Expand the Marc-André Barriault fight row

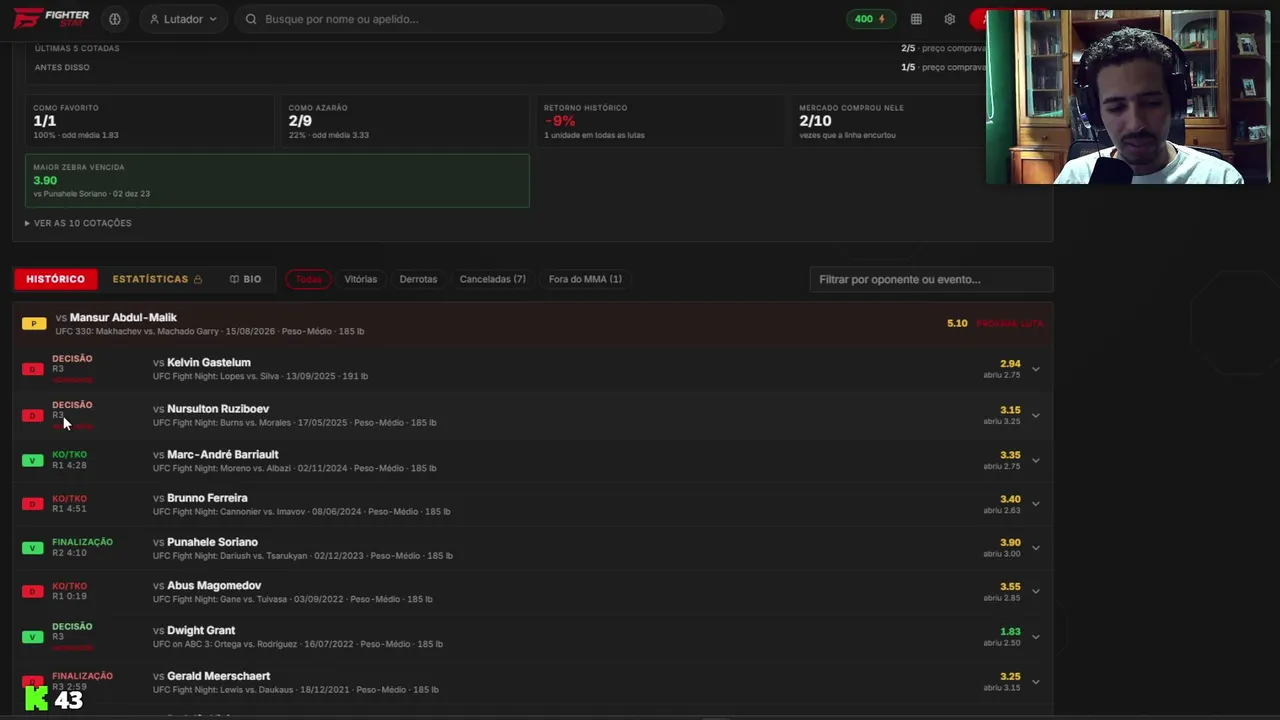tap(1036, 460)
